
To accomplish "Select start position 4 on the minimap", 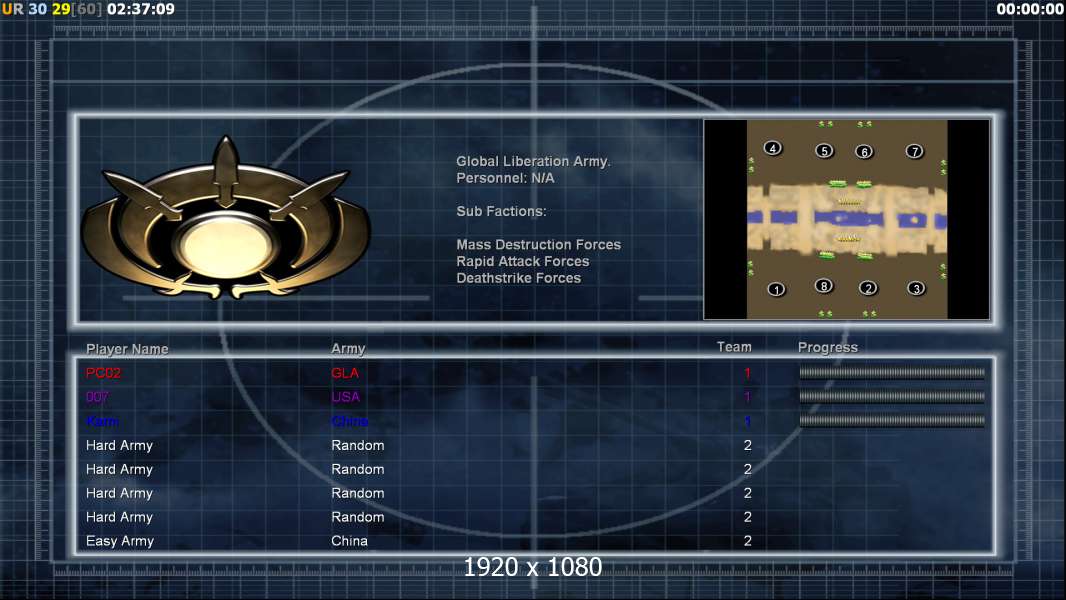I will (772, 148).
